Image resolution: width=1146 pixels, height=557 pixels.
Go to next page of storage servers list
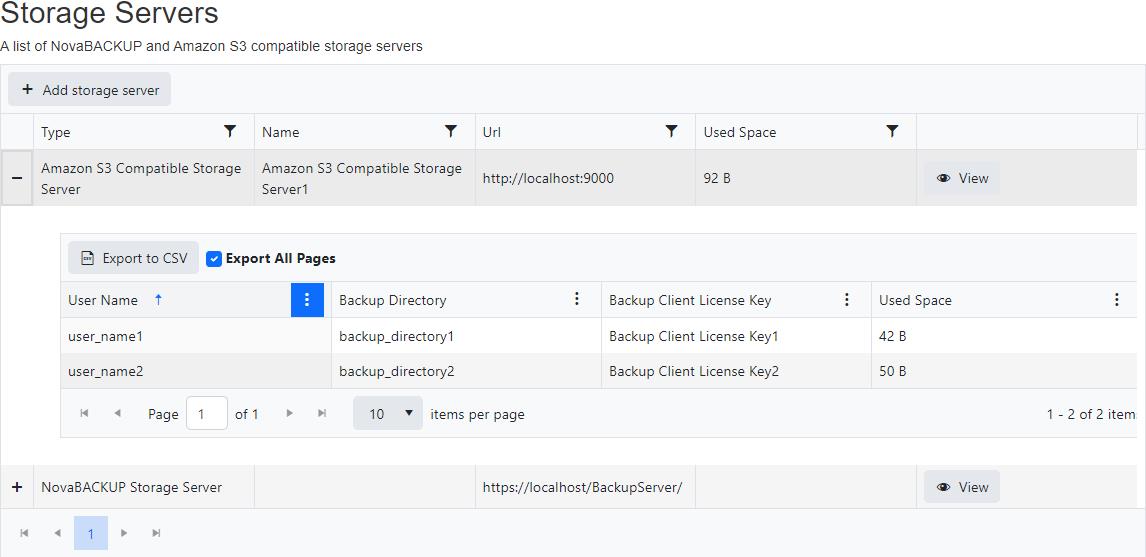(x=124, y=533)
